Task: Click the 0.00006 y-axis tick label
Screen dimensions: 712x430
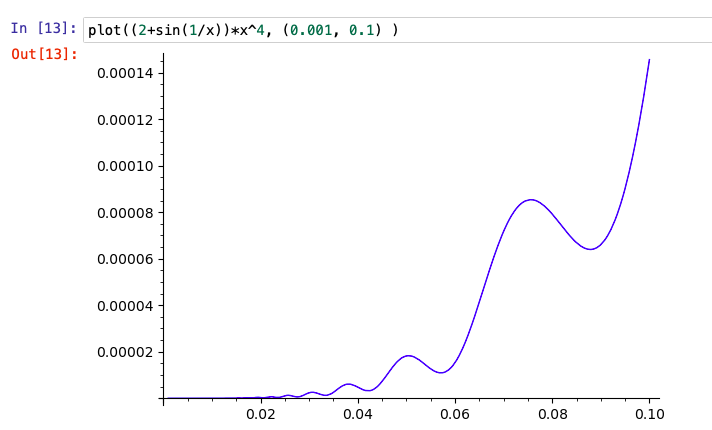Action: pos(124,259)
